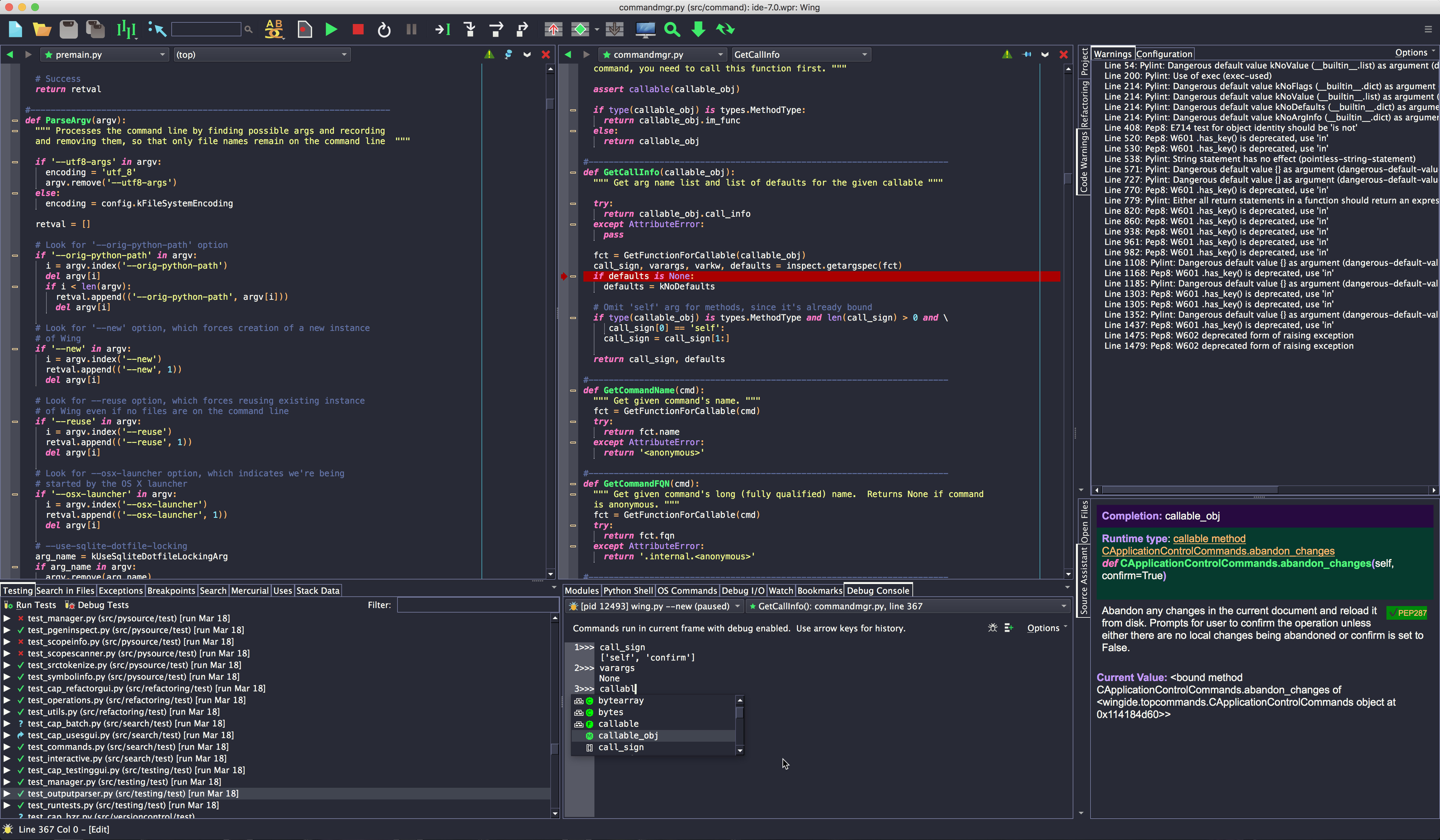This screenshot has width=1440, height=840.
Task: Collapse the GetCommandName function fold marker
Action: point(573,390)
